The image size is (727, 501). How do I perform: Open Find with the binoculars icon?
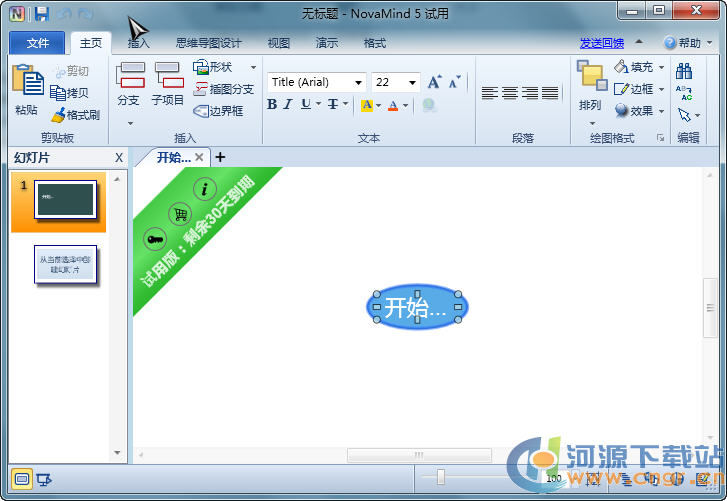(684, 71)
